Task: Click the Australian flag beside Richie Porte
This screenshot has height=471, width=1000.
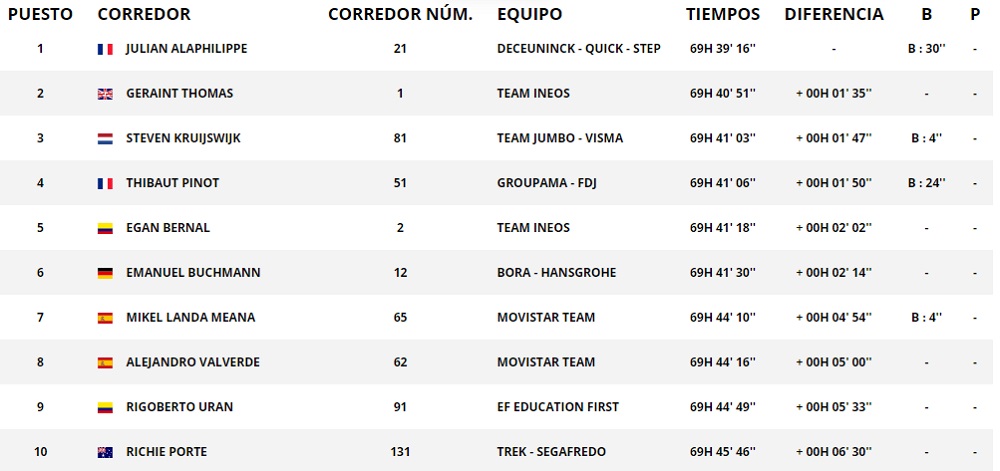Action: pyautogui.click(x=104, y=452)
